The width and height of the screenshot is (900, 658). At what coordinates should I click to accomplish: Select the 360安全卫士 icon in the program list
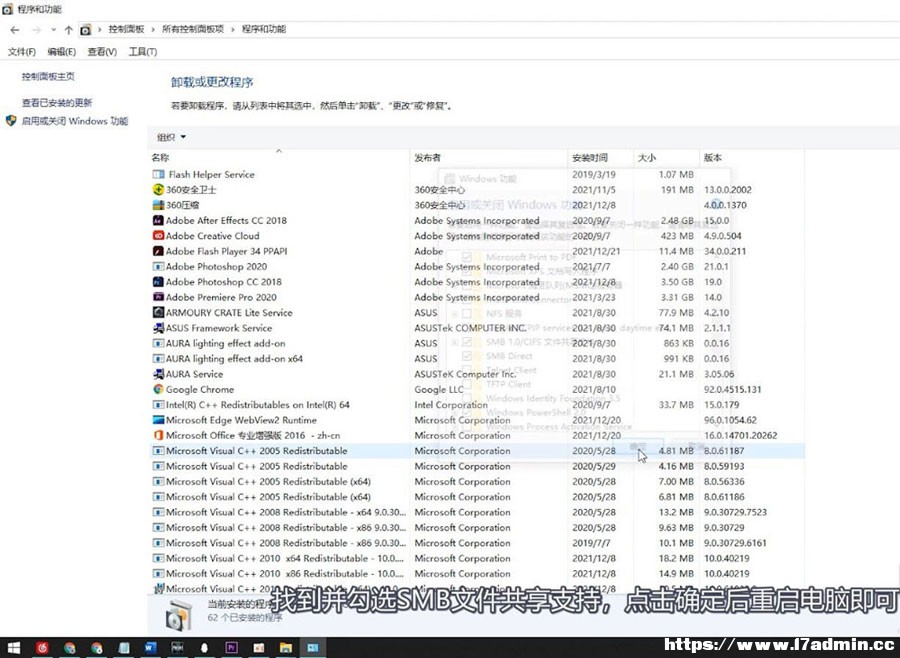coord(158,189)
